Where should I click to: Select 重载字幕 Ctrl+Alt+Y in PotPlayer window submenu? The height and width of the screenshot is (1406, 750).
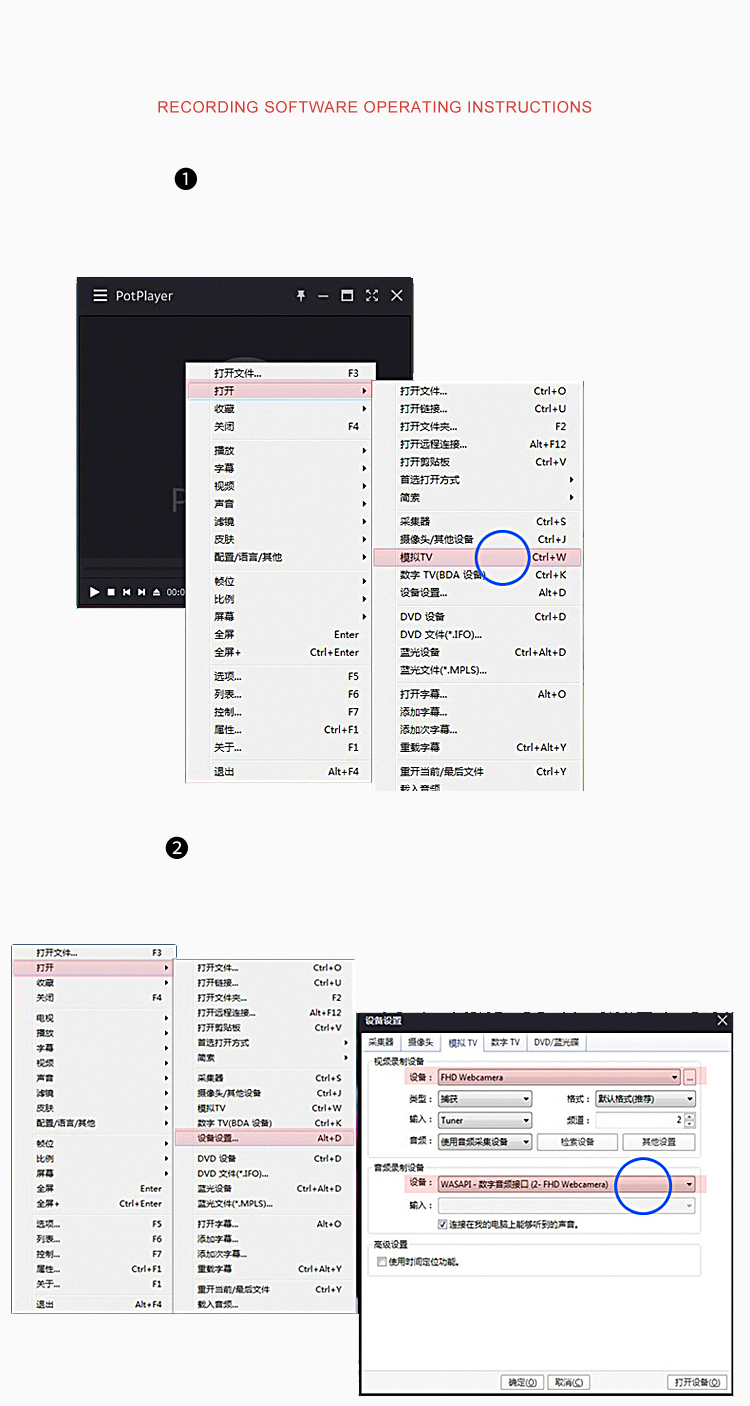[x=477, y=747]
